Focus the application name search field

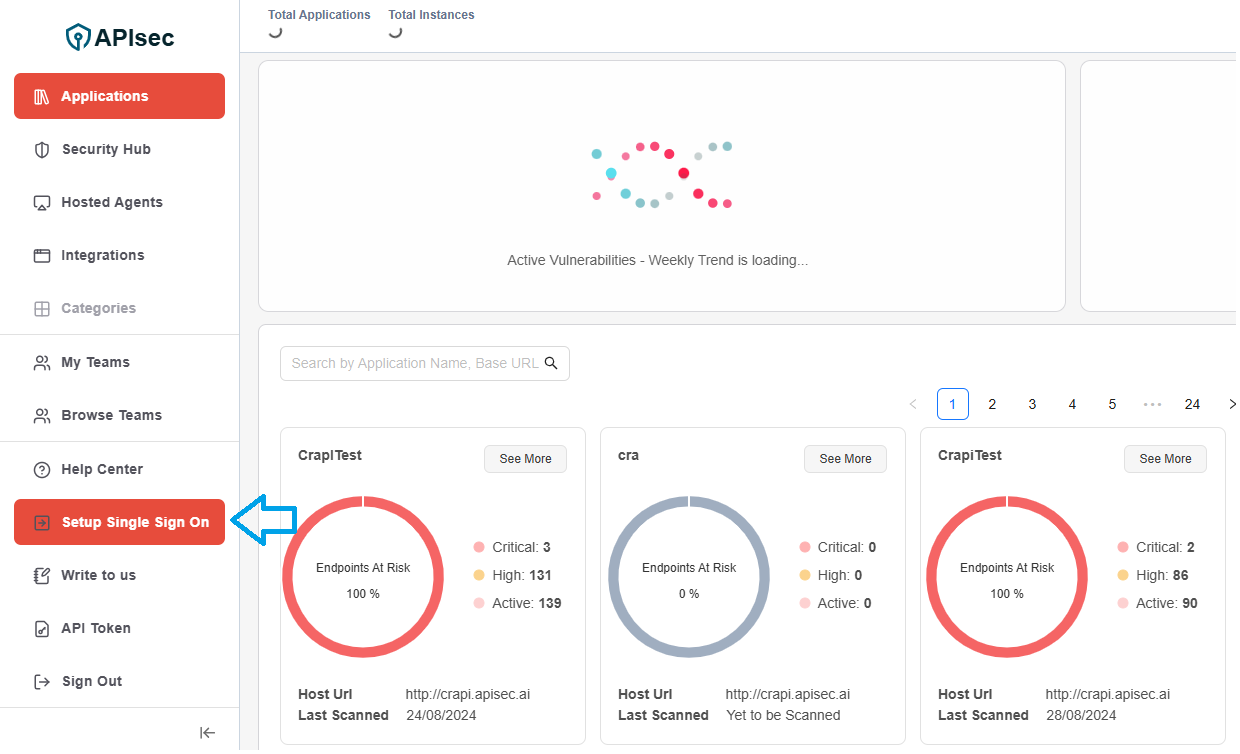414,363
